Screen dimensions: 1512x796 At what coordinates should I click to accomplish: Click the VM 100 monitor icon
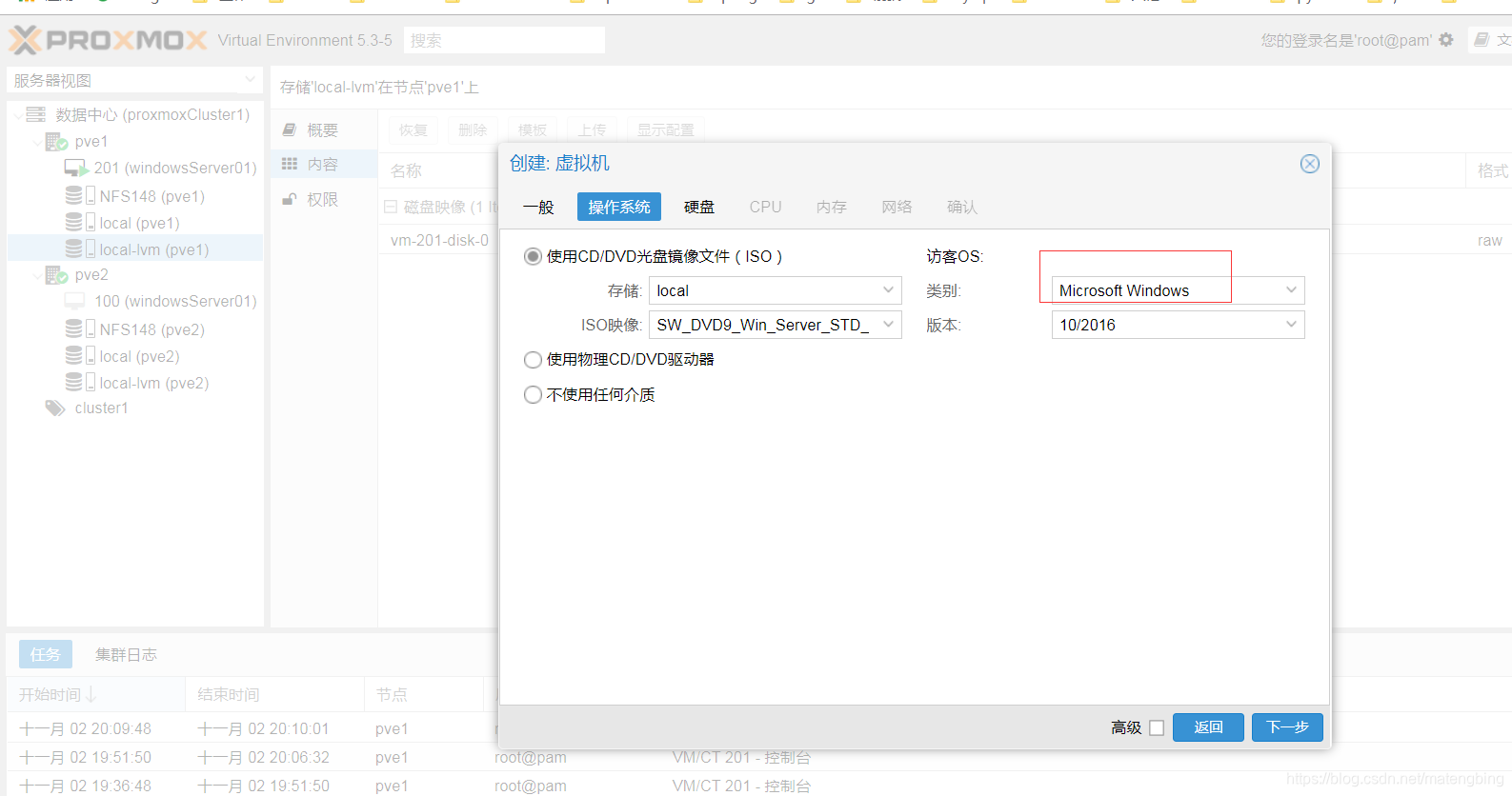coord(74,301)
